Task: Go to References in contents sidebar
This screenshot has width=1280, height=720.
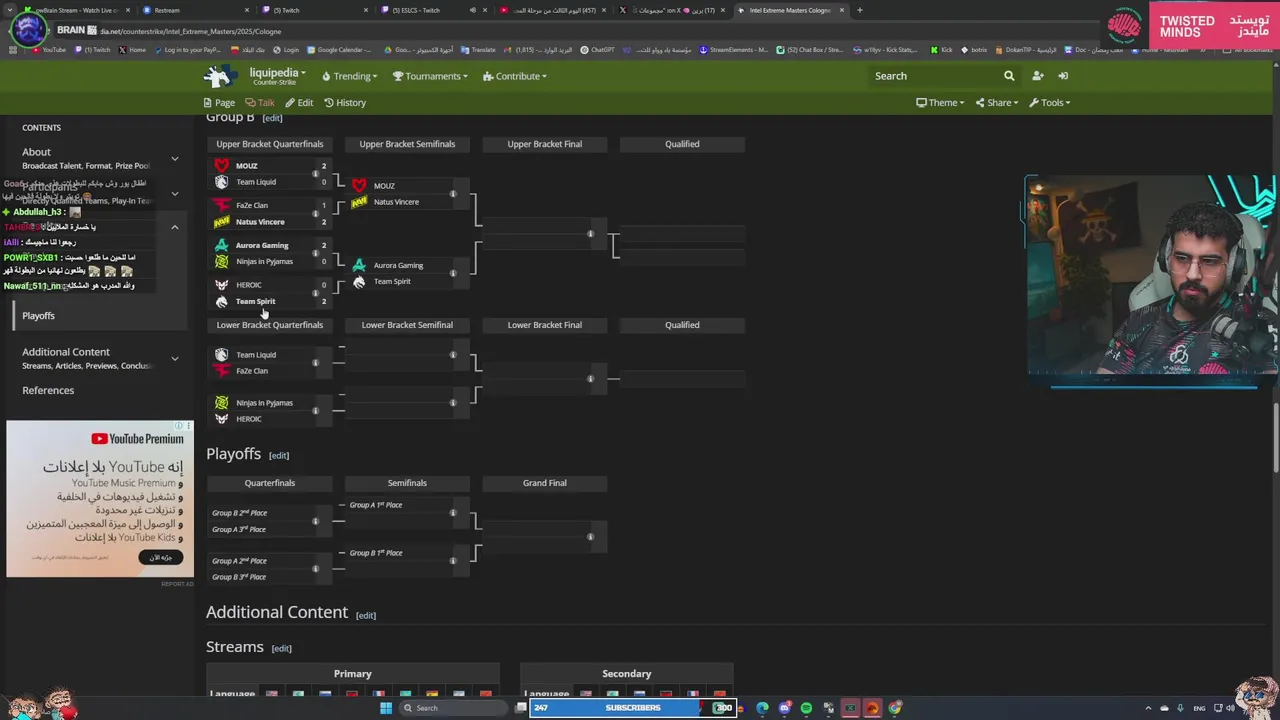Action: (48, 390)
